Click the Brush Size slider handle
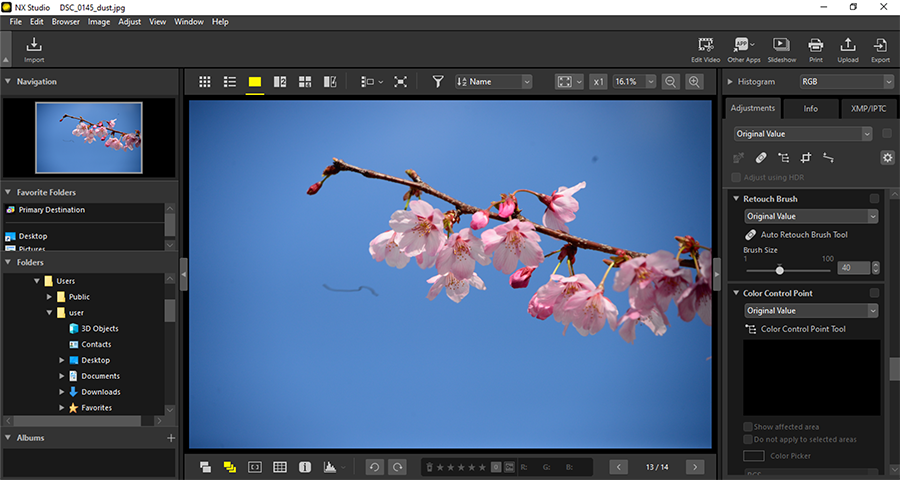 [x=780, y=269]
